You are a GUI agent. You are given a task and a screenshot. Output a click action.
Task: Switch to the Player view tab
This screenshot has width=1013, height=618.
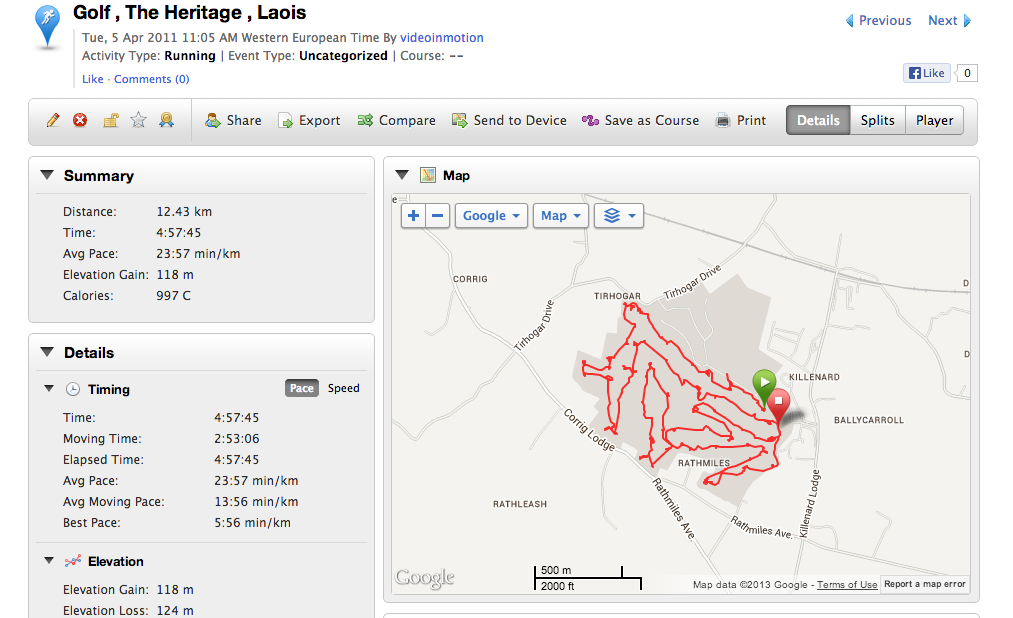pos(934,120)
